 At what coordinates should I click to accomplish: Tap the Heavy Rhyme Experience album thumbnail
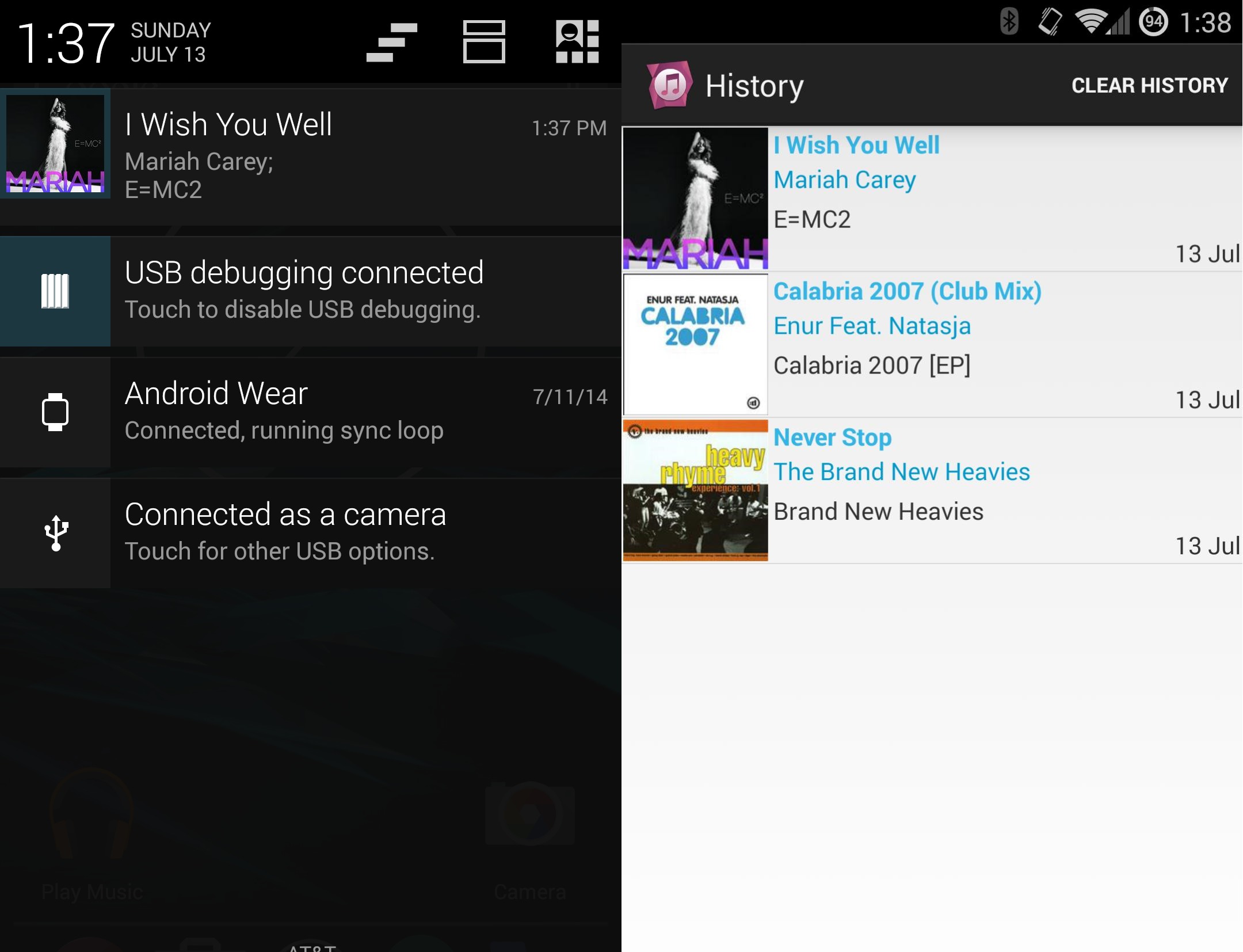(x=695, y=490)
